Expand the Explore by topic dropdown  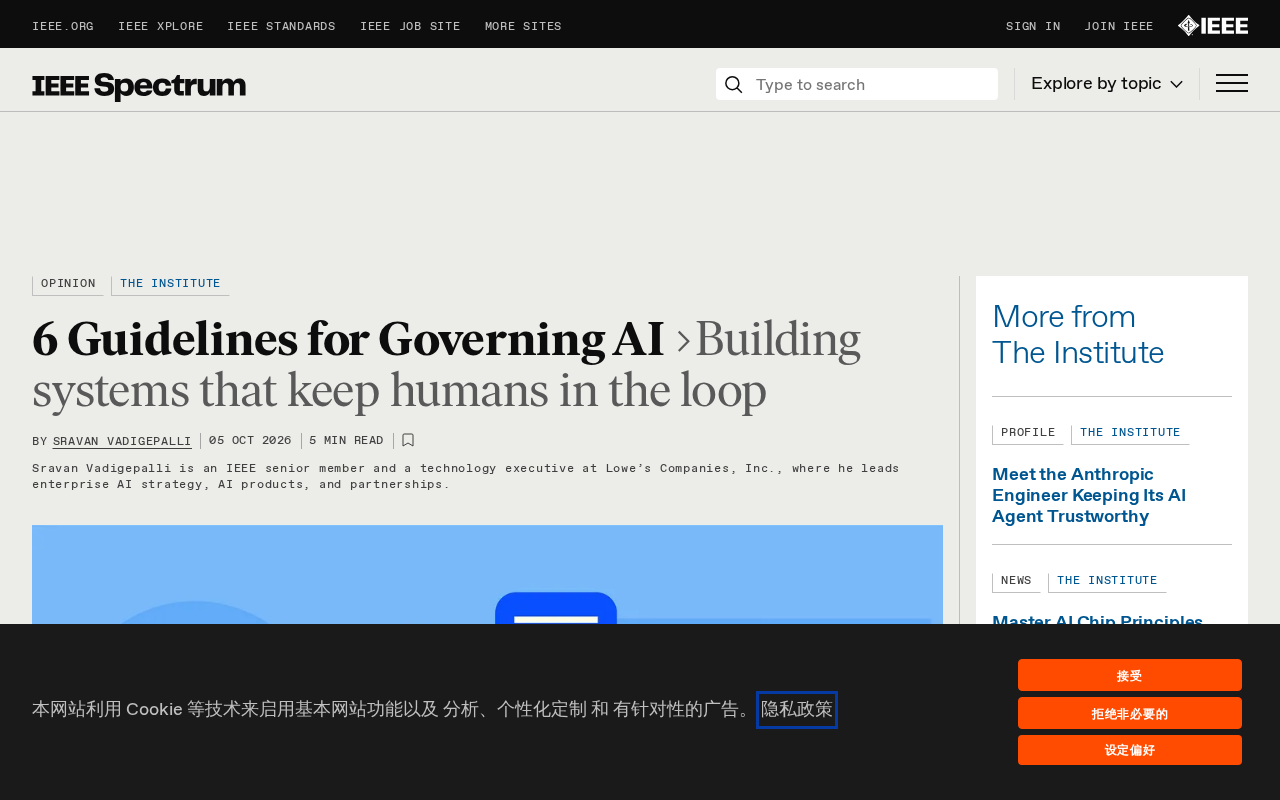[x=1107, y=84]
